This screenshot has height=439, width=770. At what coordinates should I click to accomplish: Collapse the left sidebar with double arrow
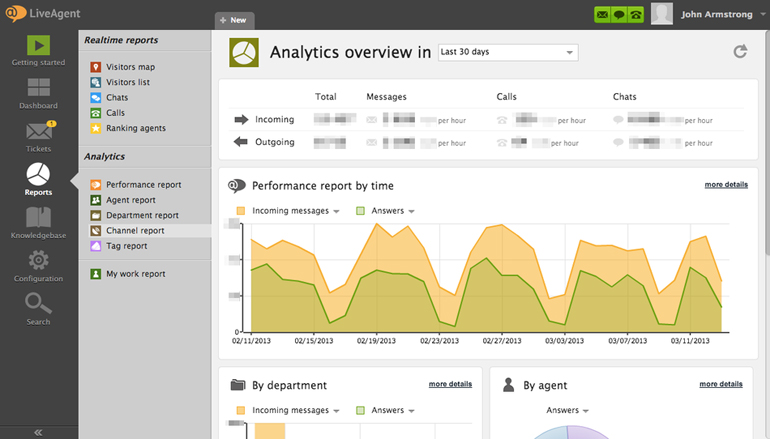coord(38,432)
